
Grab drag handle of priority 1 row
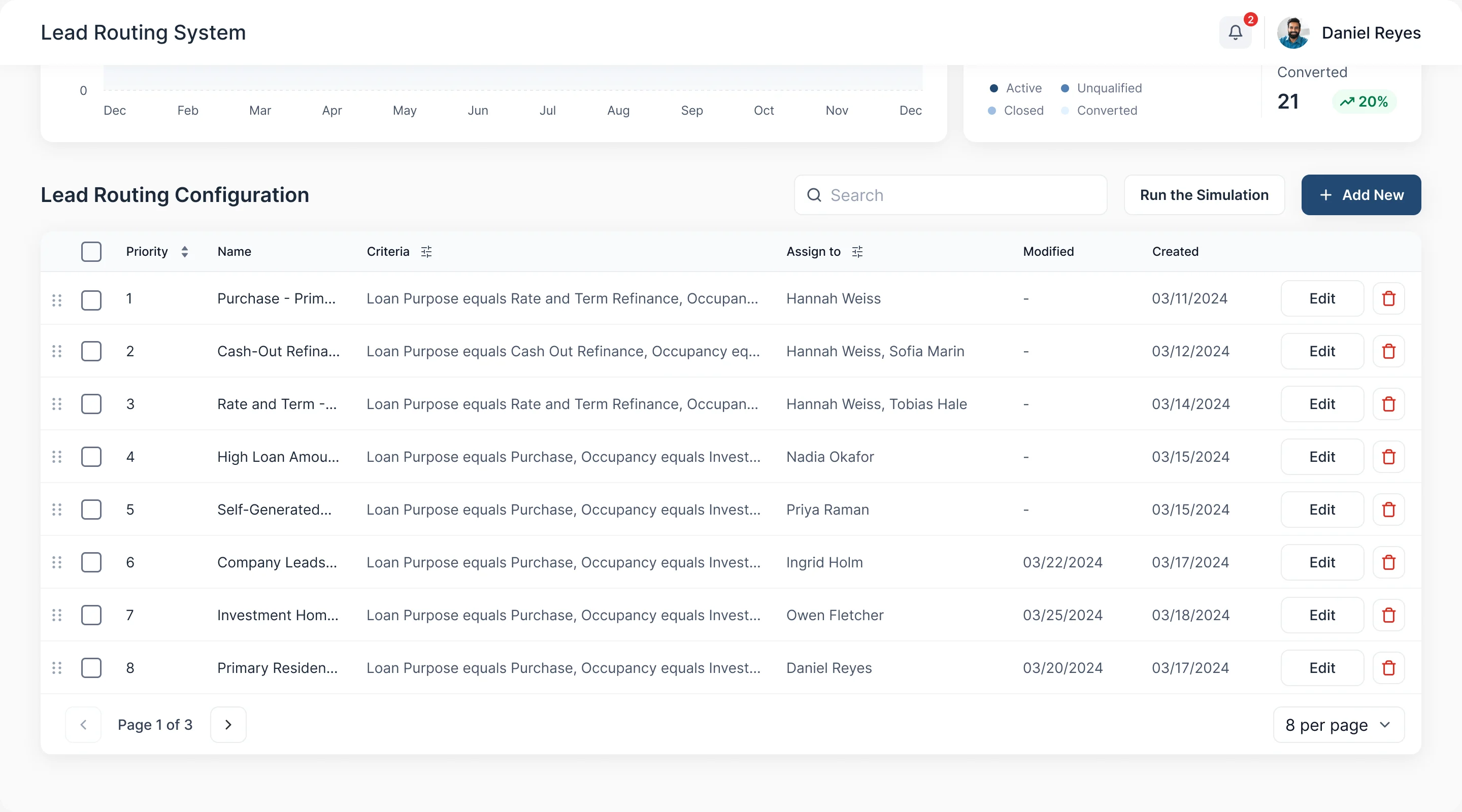[x=57, y=299]
